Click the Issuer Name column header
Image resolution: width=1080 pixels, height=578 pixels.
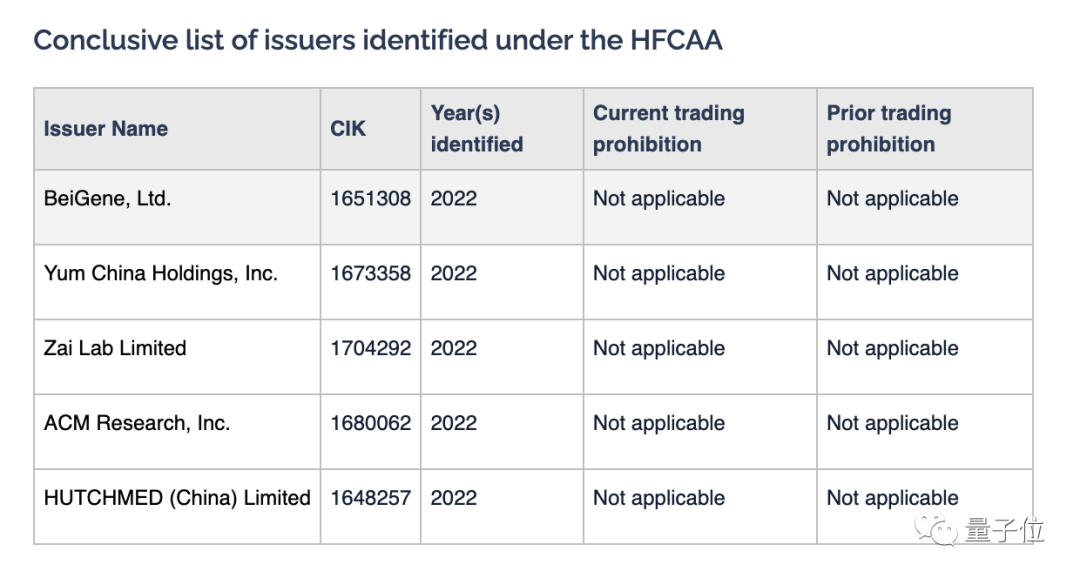[106, 129]
